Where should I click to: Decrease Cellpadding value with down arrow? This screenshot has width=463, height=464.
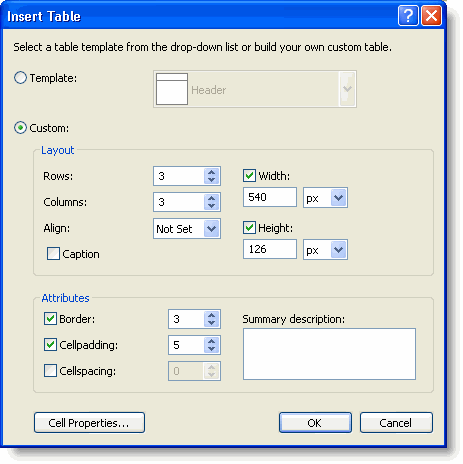[x=211, y=349]
